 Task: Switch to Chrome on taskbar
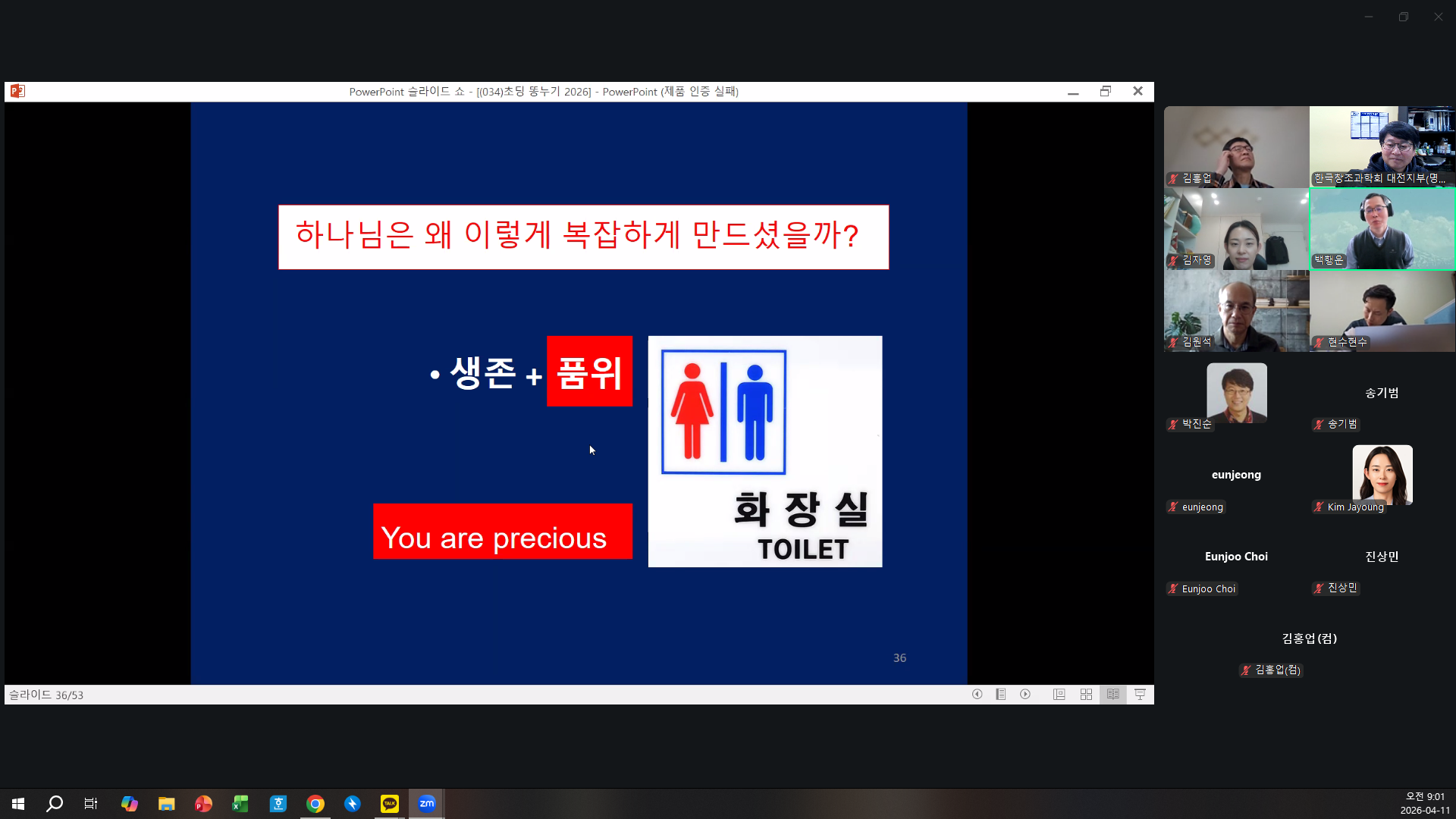pos(315,804)
